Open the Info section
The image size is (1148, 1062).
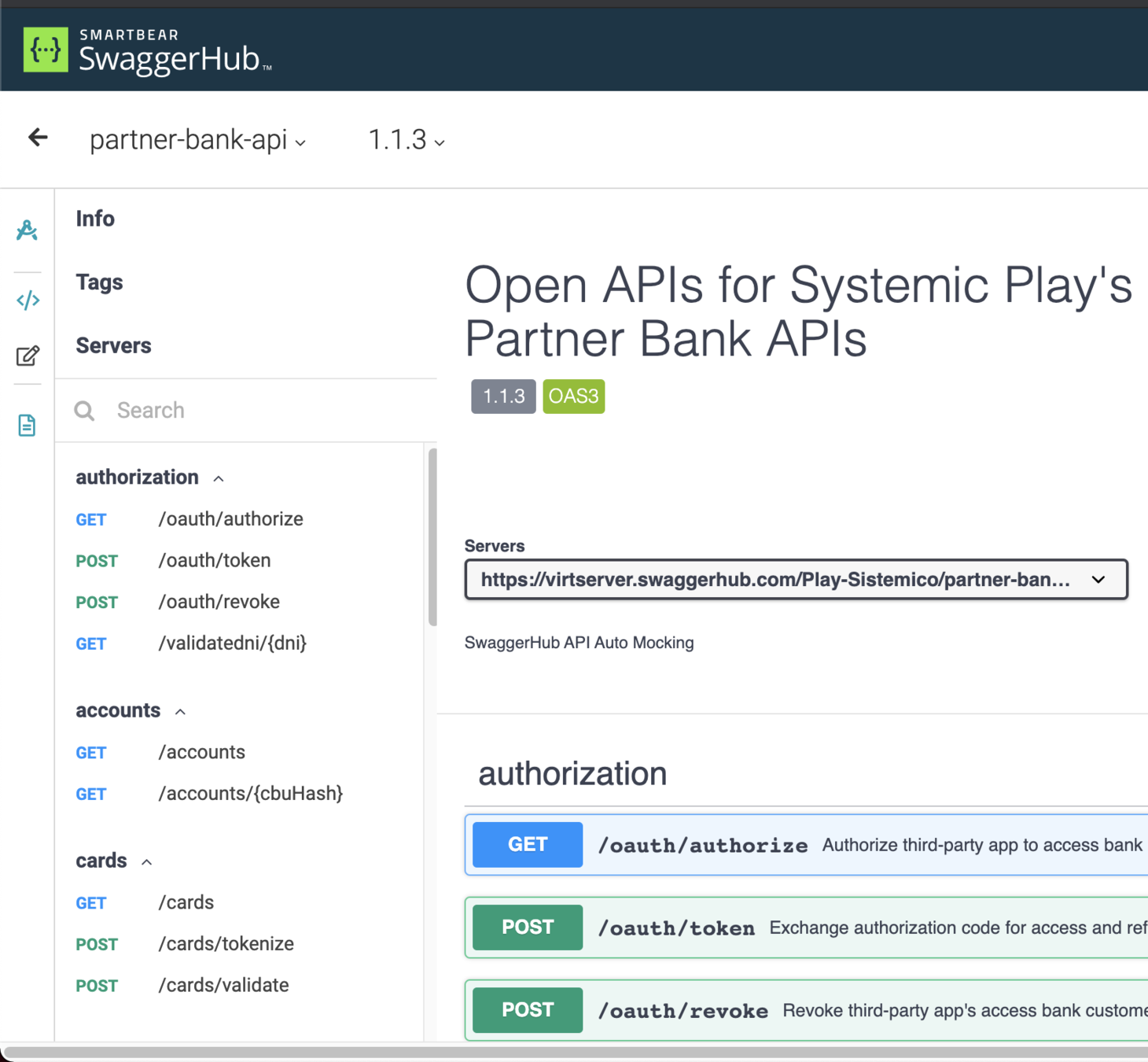tap(95, 219)
